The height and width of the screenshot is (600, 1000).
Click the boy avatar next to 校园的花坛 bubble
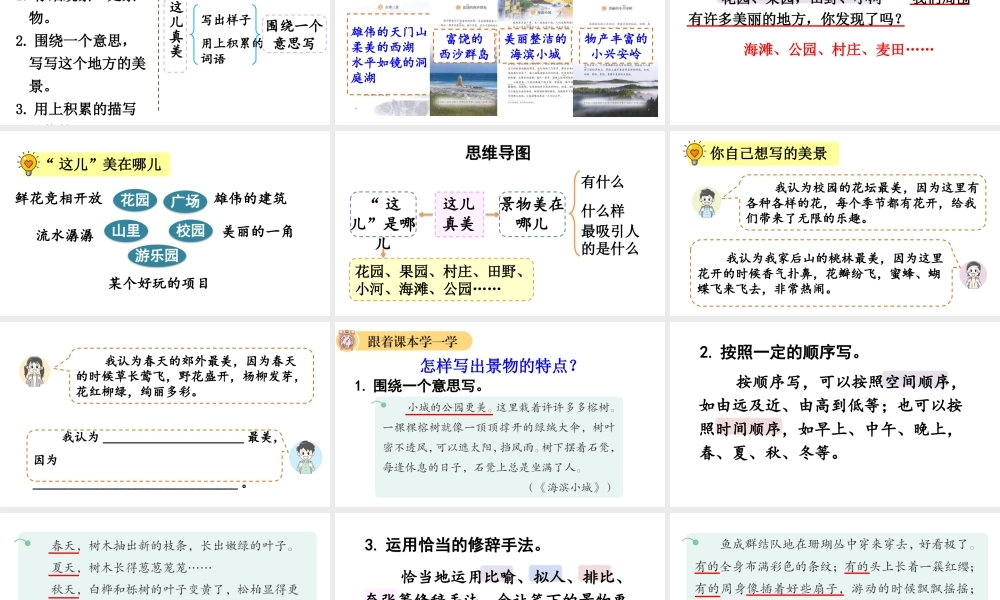pyautogui.click(x=707, y=201)
